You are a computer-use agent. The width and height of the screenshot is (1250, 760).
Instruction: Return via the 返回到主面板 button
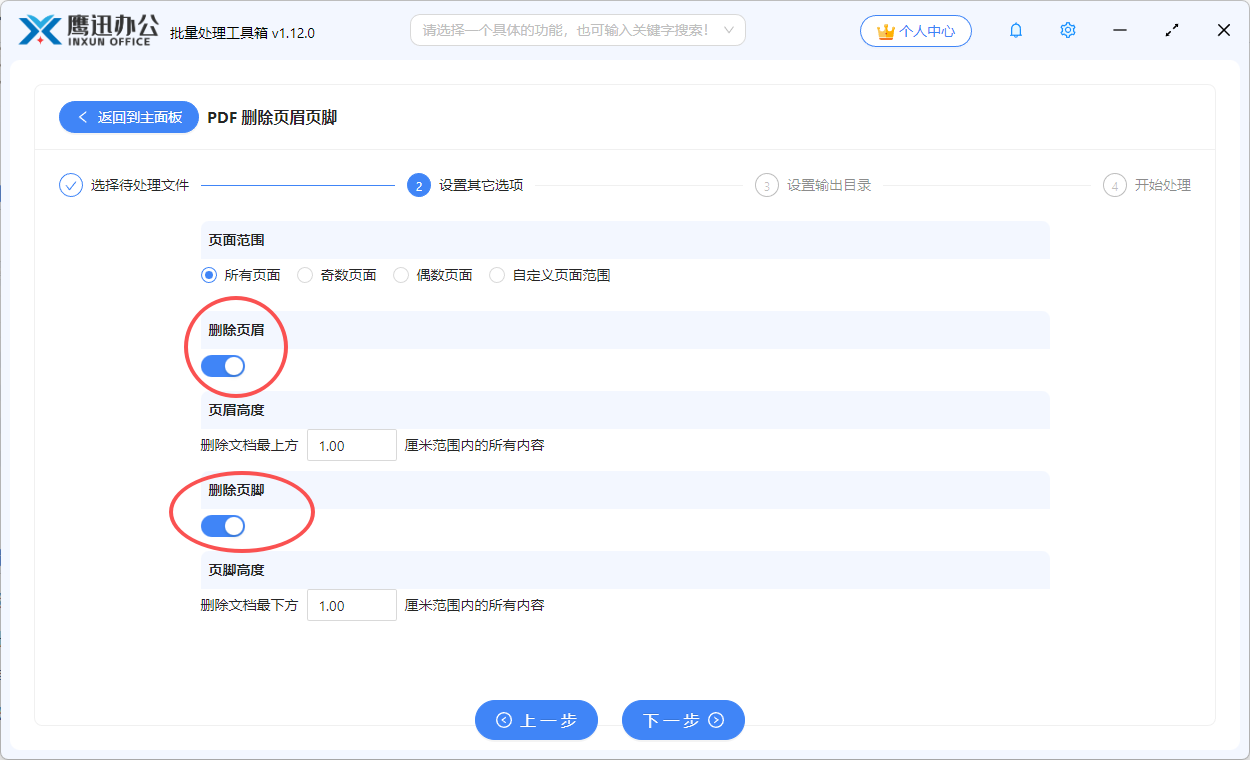(x=128, y=117)
